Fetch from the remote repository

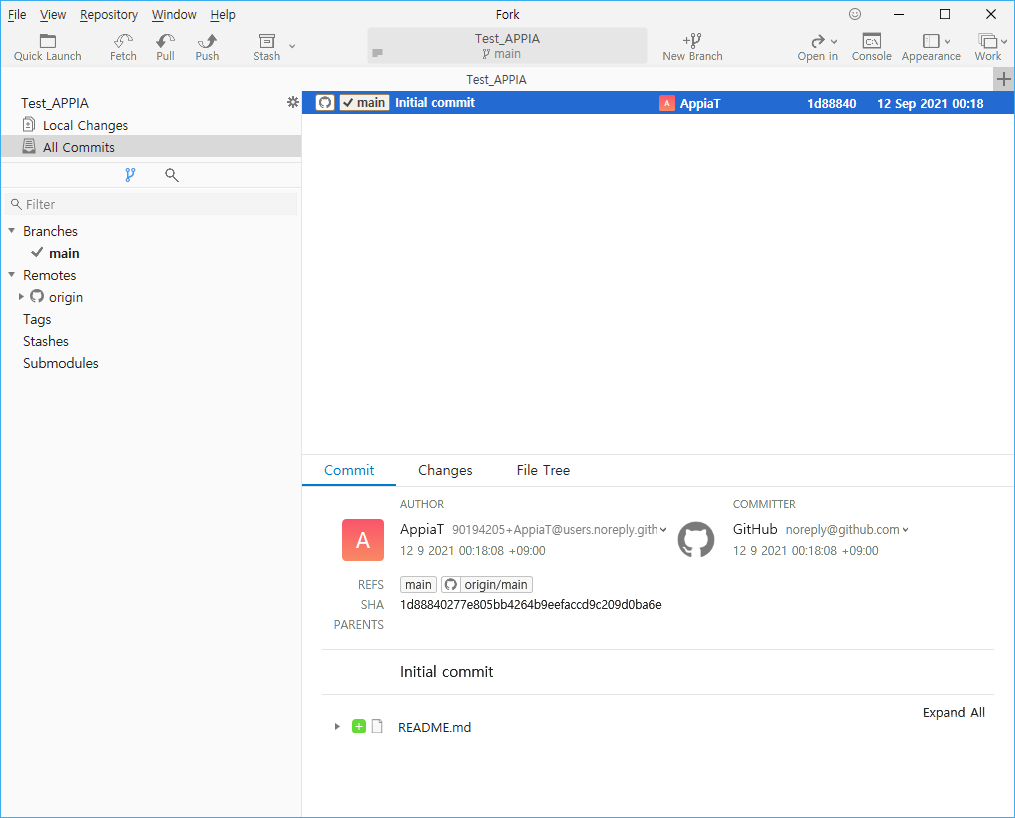coord(123,48)
